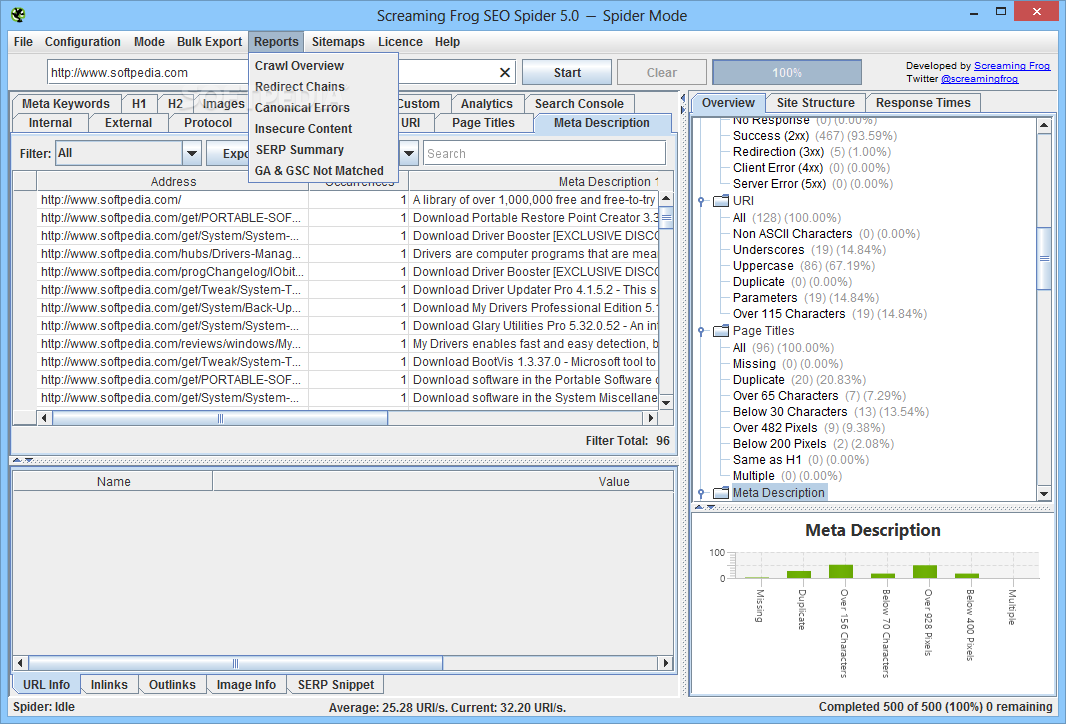Screen dimensions: 1066x724
Task: Click the results table horizontal scroll right arrow
Action: (651, 418)
